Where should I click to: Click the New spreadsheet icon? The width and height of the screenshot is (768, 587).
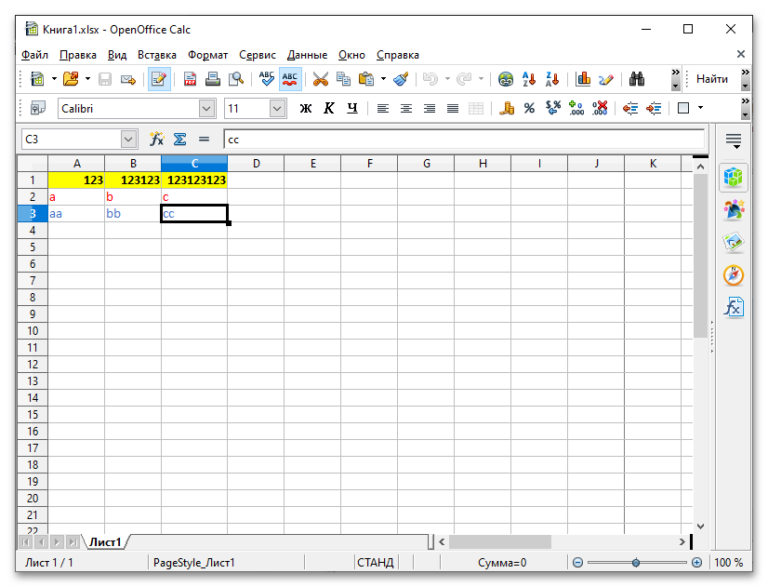[x=38, y=79]
